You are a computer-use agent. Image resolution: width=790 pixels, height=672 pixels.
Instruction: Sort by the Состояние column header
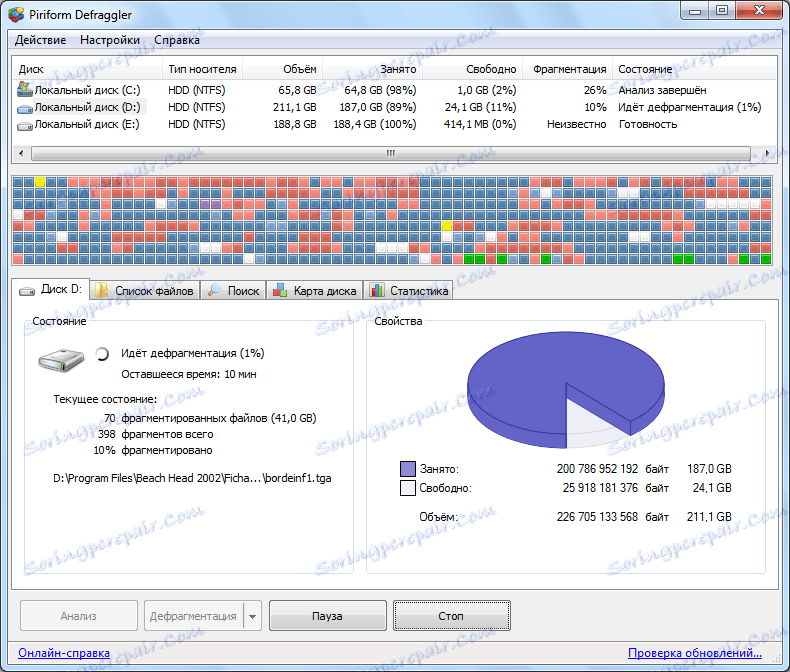tap(694, 69)
